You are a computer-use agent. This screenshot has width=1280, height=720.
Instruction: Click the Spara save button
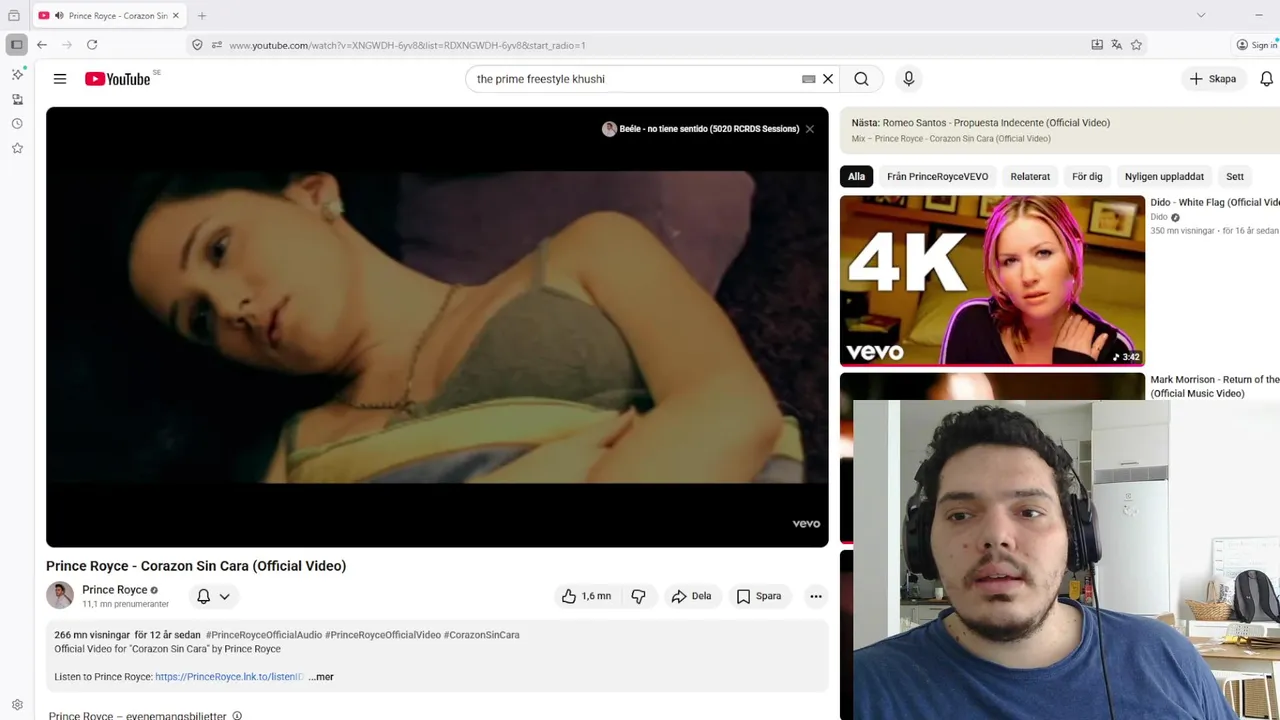tap(759, 596)
